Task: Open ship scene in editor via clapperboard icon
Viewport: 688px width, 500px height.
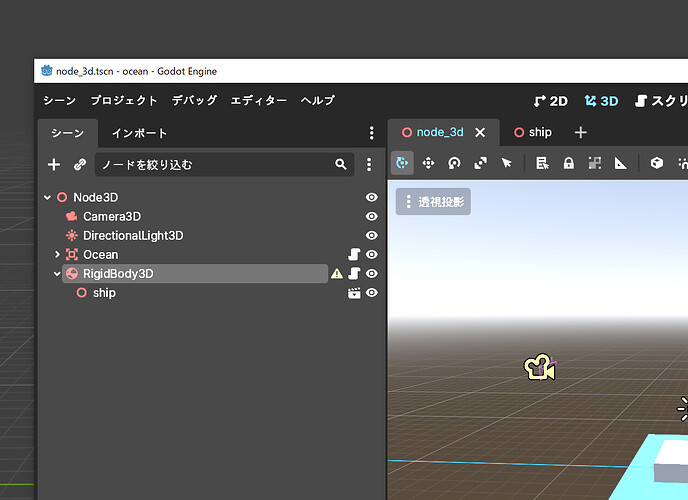Action: (354, 293)
